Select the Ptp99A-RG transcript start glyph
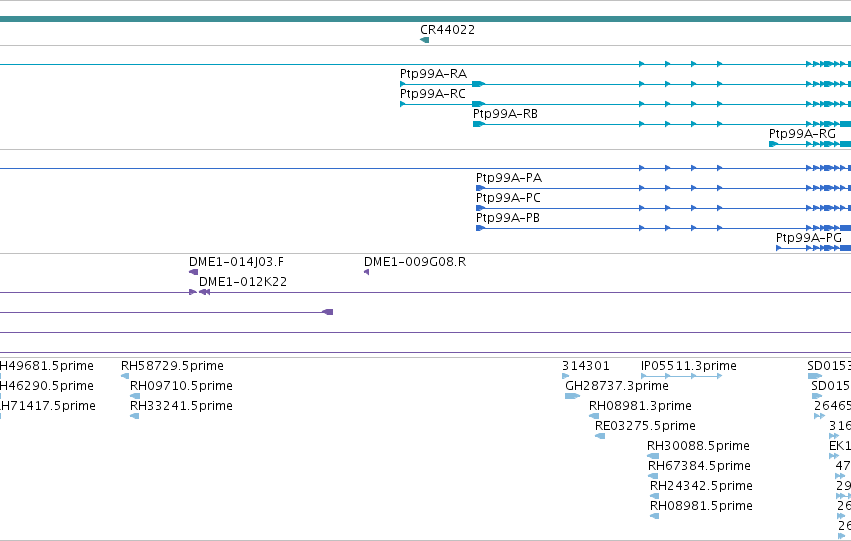 (773, 144)
